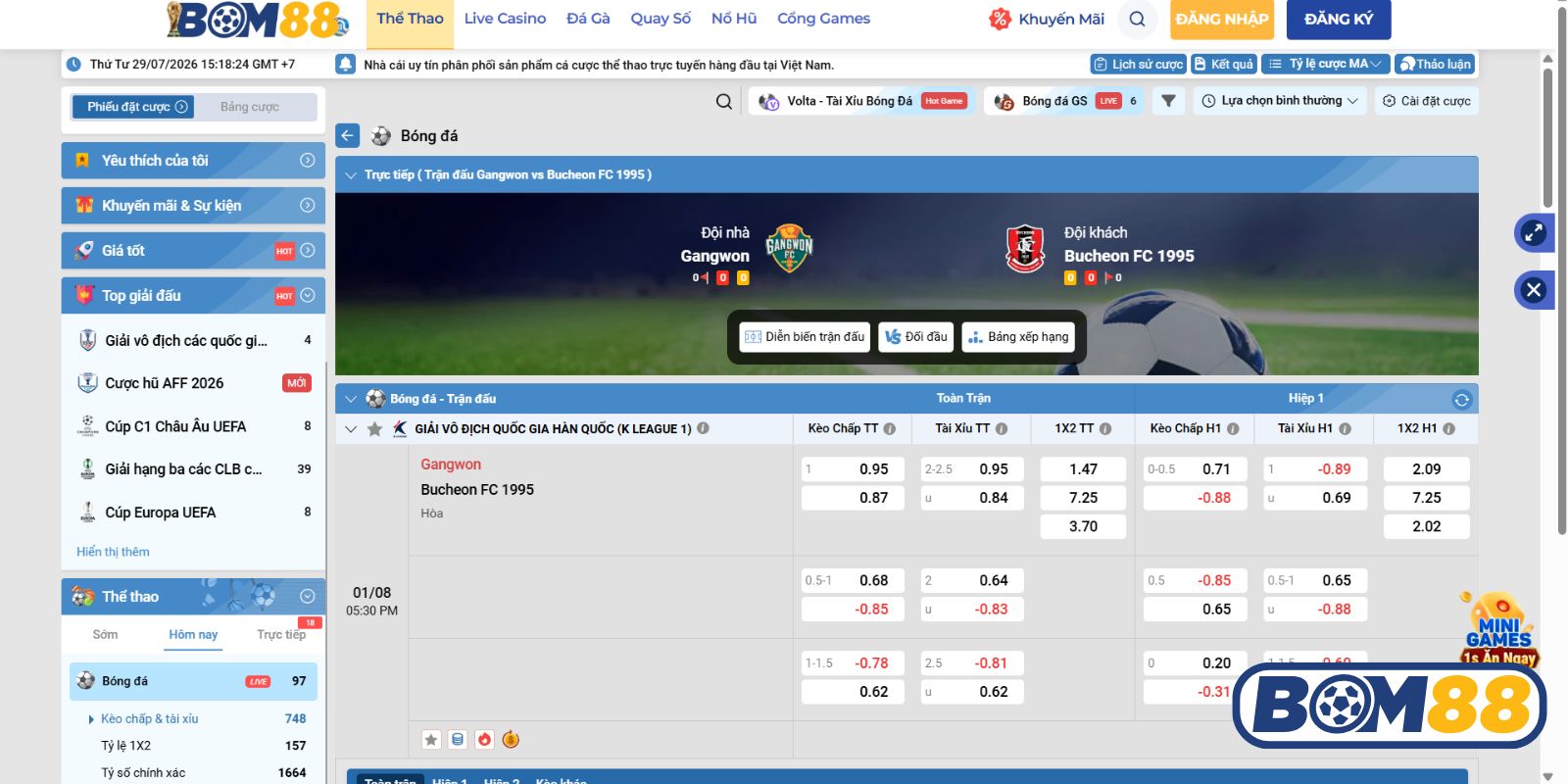Open Bóng đá GS live

coord(1064,101)
